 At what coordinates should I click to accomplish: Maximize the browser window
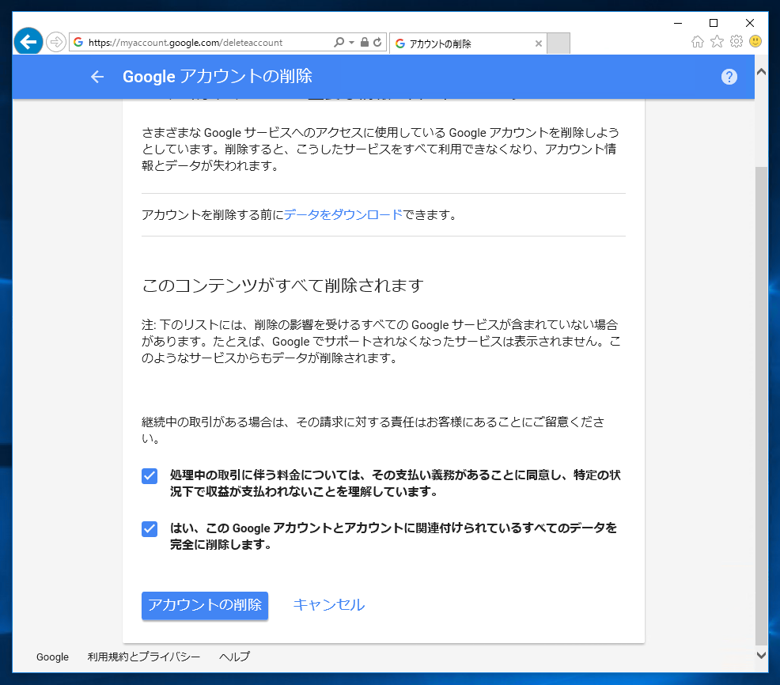click(x=713, y=23)
